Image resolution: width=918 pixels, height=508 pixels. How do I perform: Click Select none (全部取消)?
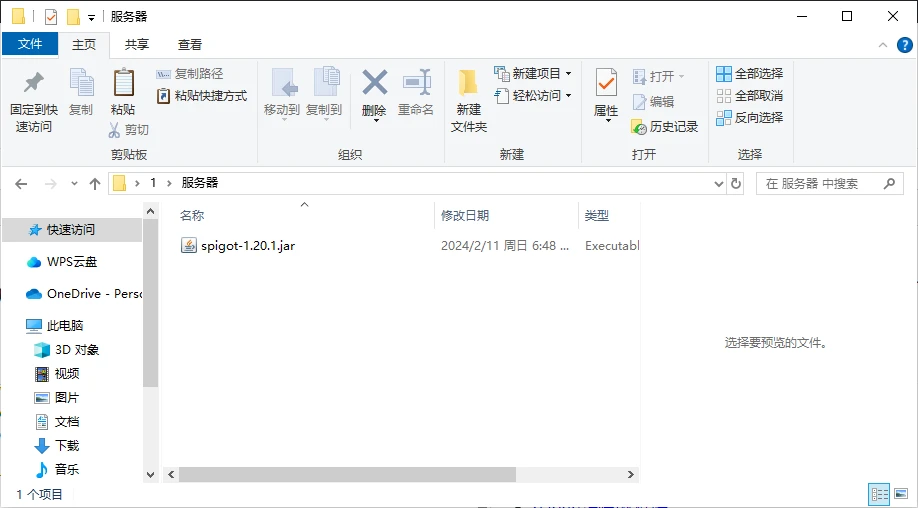[x=749, y=95]
